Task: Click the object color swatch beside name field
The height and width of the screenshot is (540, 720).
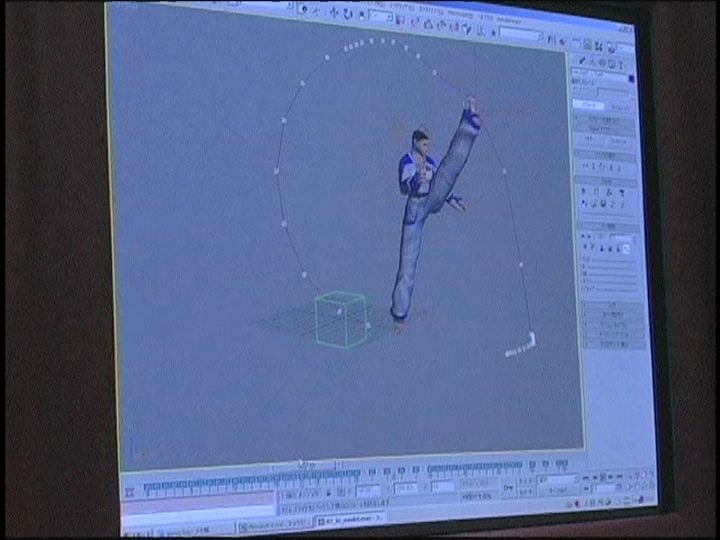Action: 632,79
